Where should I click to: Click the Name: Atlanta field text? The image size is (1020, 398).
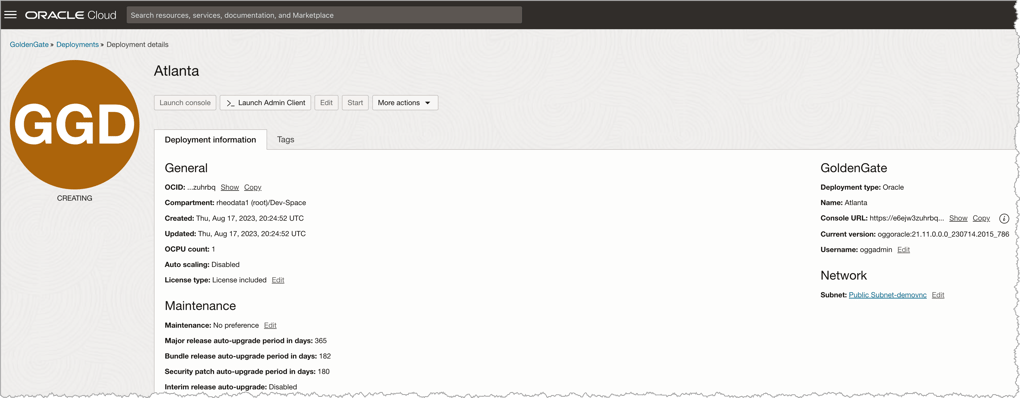pos(843,203)
